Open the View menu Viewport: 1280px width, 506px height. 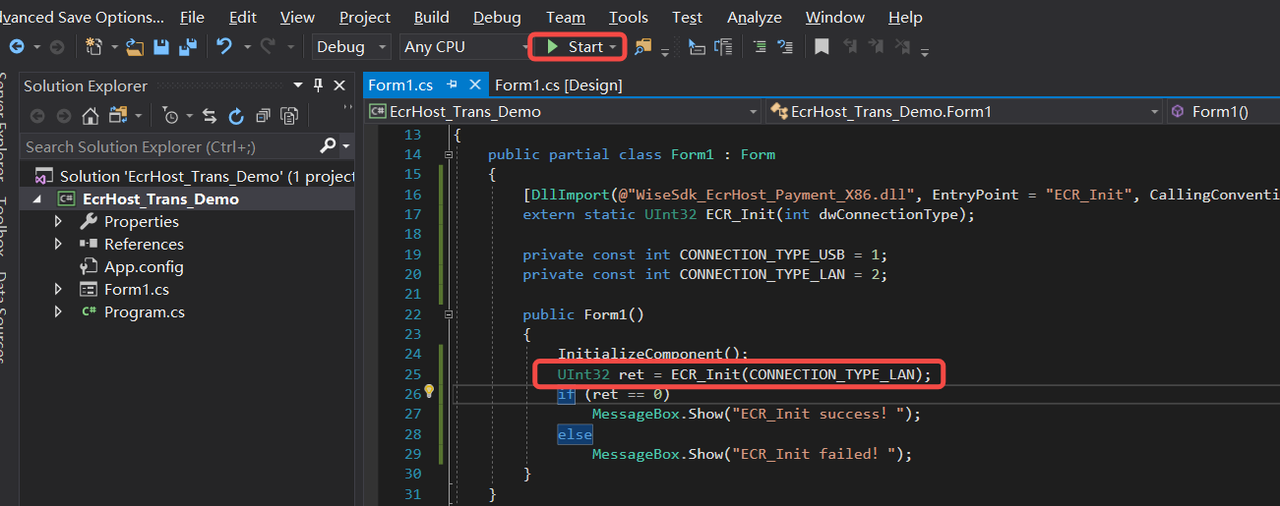pyautogui.click(x=297, y=17)
